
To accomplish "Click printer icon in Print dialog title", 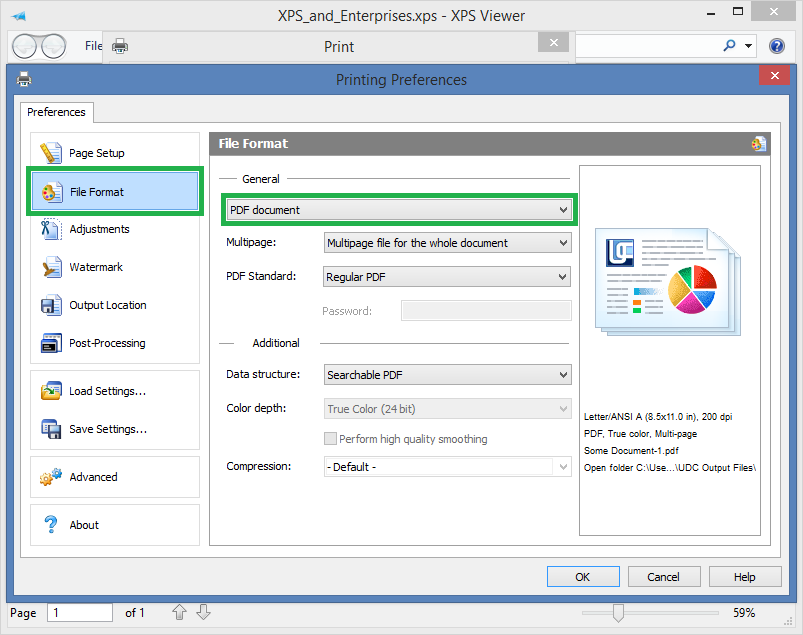I will [x=120, y=46].
